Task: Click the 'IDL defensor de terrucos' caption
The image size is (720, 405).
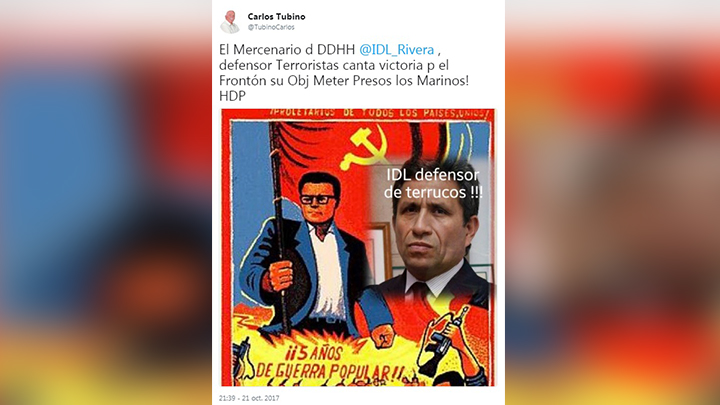Action: [x=433, y=183]
